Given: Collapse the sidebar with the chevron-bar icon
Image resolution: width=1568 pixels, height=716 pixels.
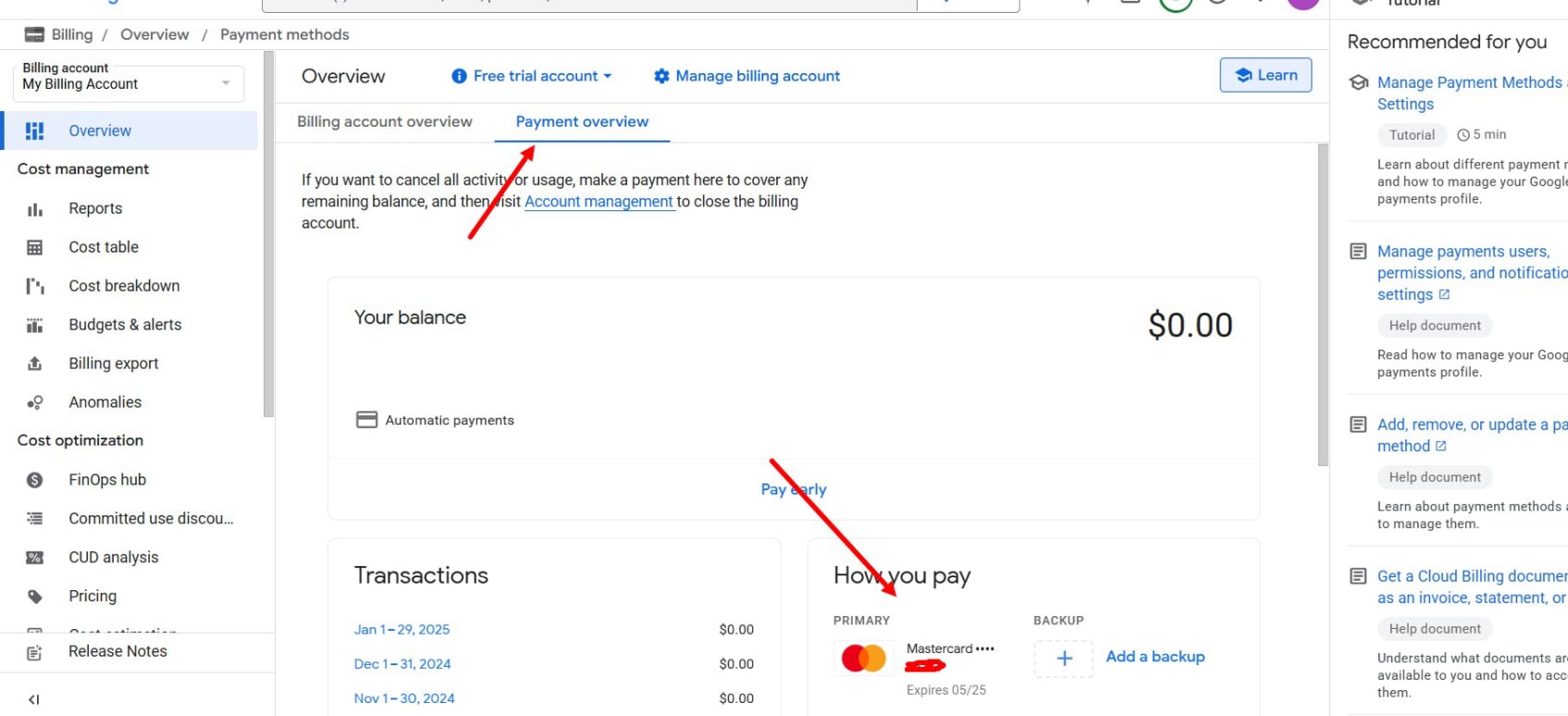Looking at the screenshot, I should point(34,700).
